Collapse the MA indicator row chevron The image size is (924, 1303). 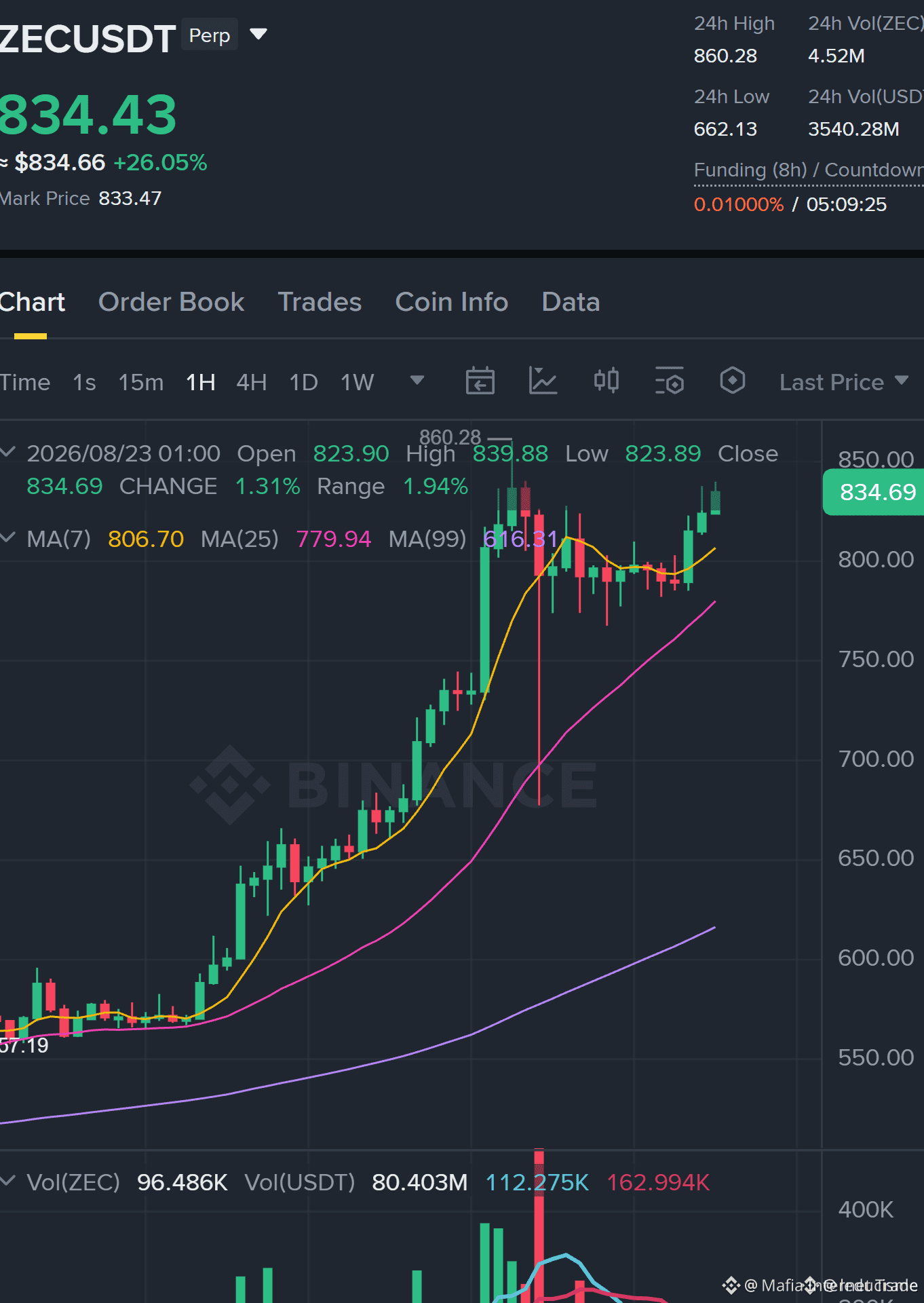coord(7,538)
